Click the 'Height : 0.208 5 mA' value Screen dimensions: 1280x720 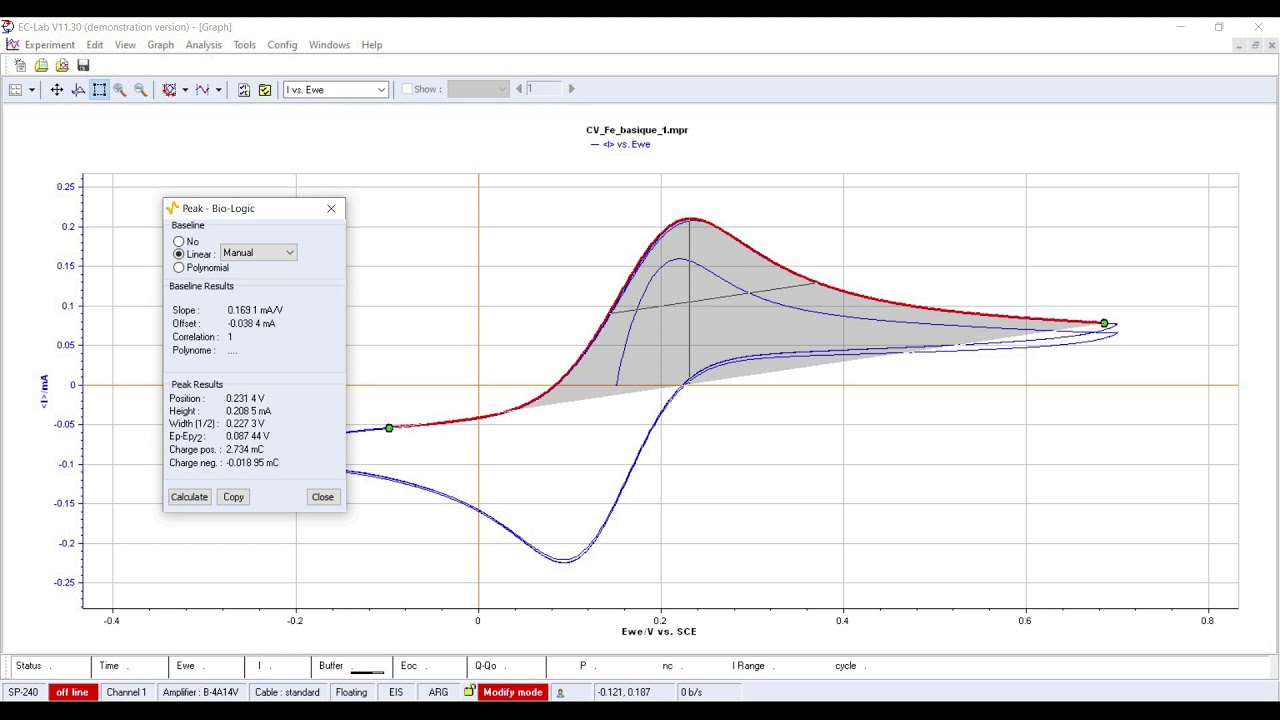248,411
